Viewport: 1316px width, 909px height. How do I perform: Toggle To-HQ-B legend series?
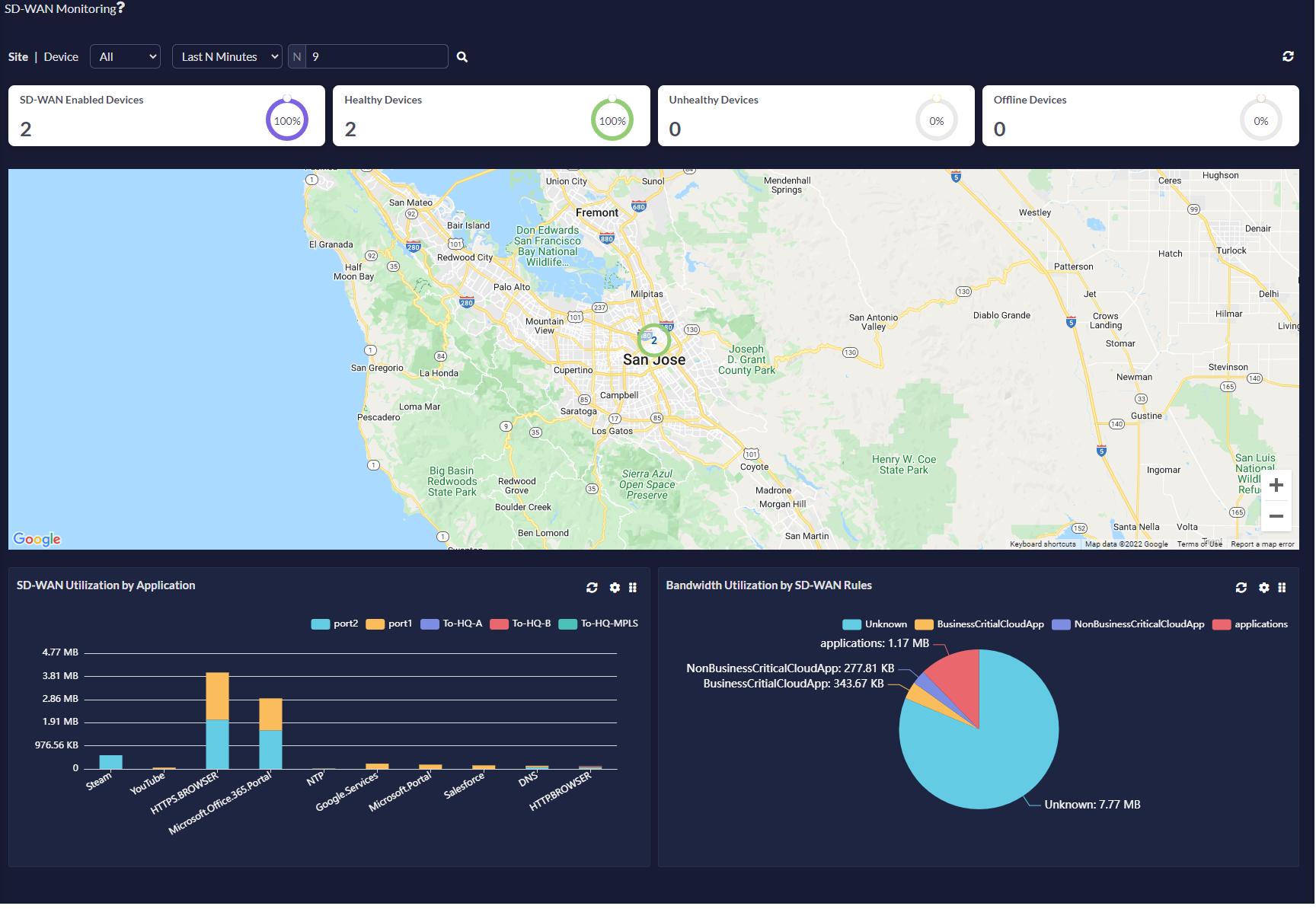(x=520, y=624)
